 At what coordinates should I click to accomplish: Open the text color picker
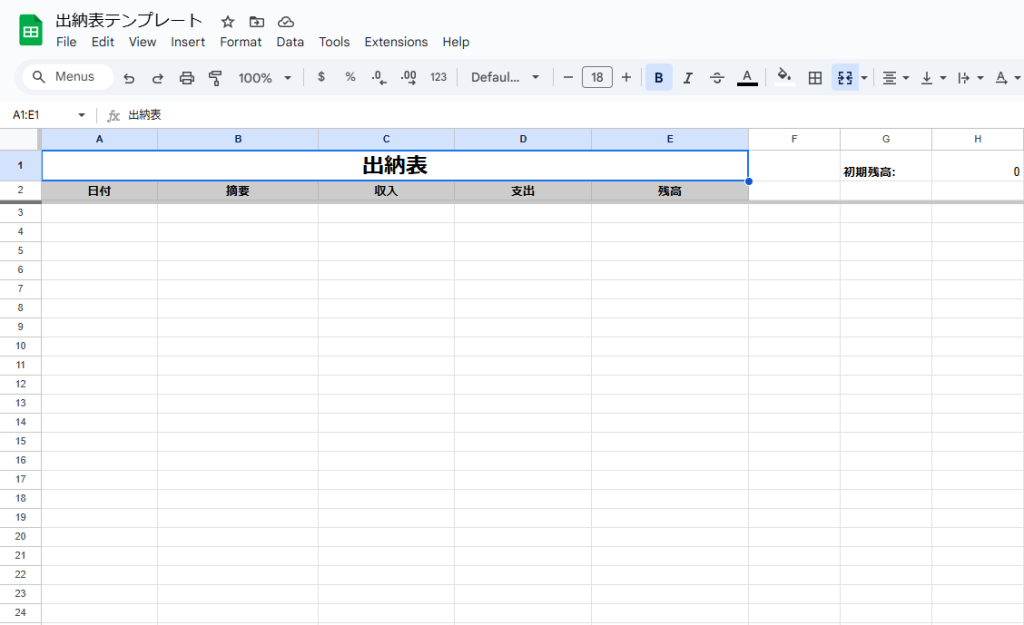coord(747,77)
